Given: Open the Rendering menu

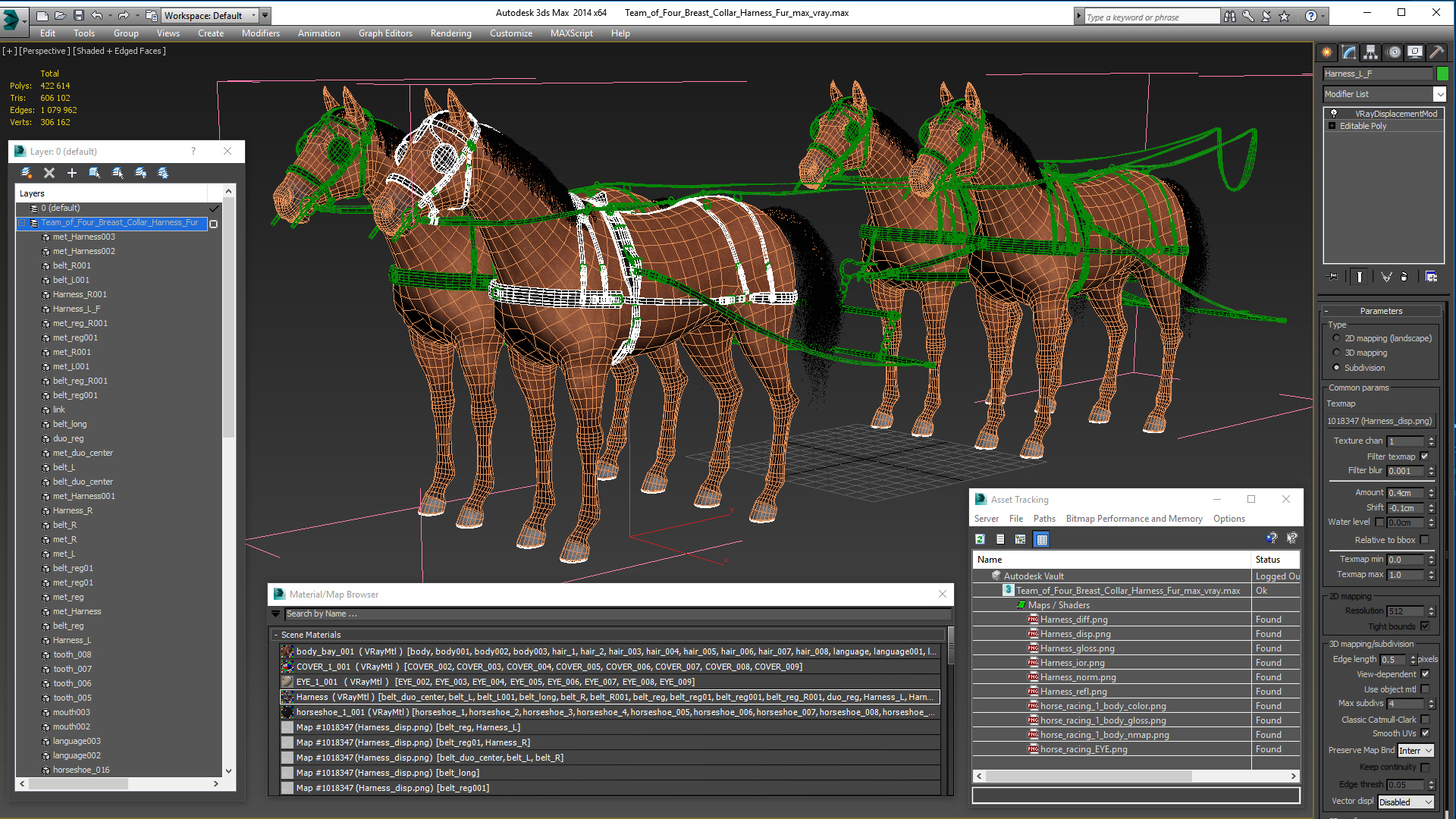Looking at the screenshot, I should pyautogui.click(x=450, y=33).
